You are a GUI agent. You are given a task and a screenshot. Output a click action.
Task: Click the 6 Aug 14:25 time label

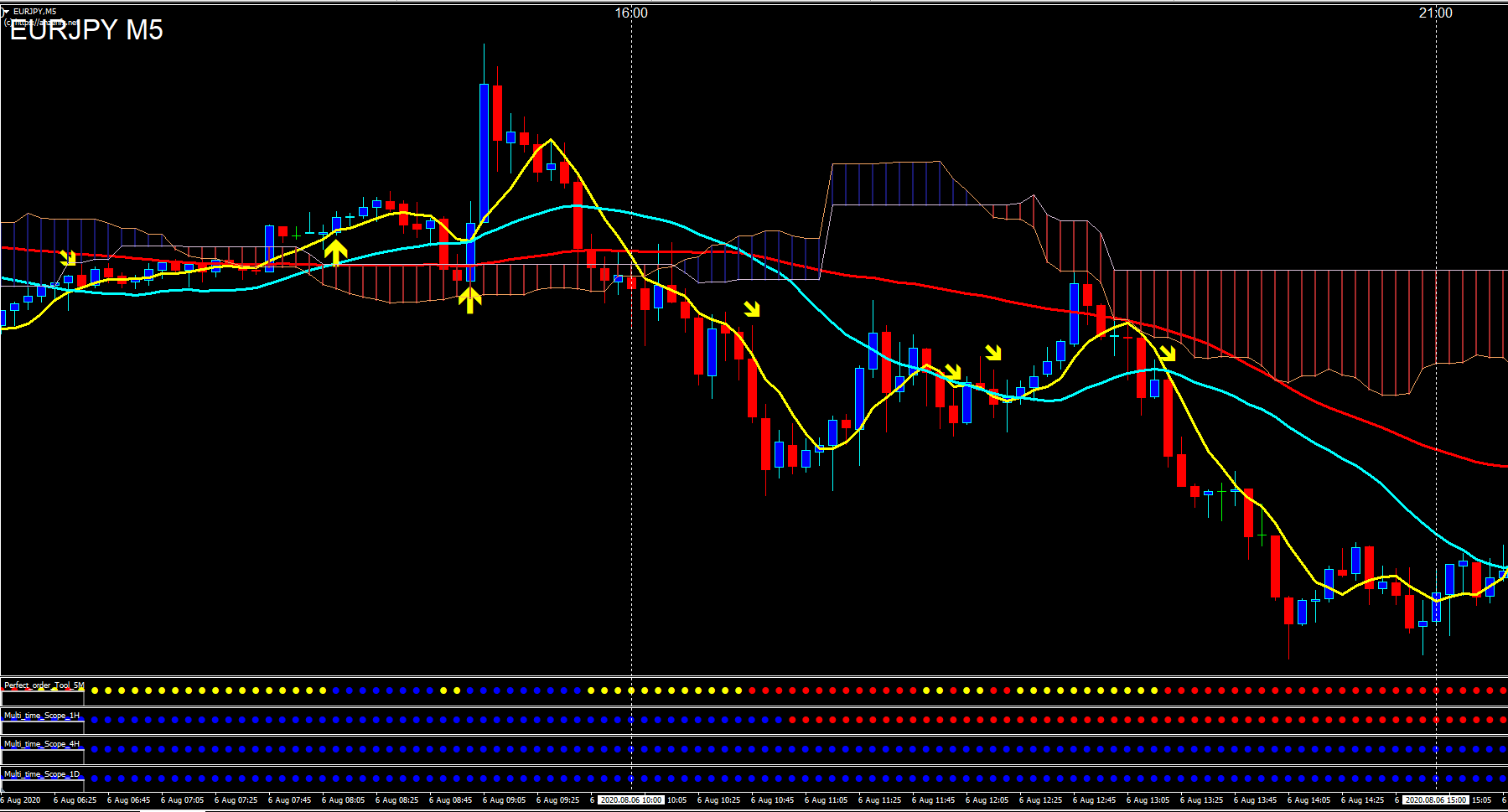[1365, 800]
